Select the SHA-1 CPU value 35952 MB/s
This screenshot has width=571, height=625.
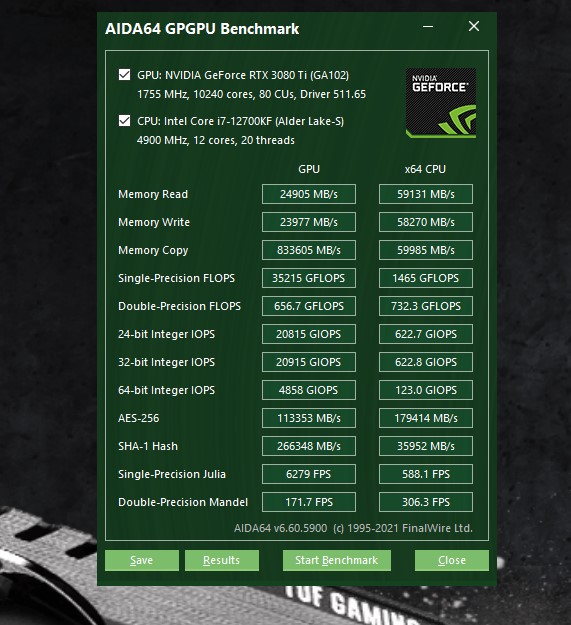pos(426,446)
